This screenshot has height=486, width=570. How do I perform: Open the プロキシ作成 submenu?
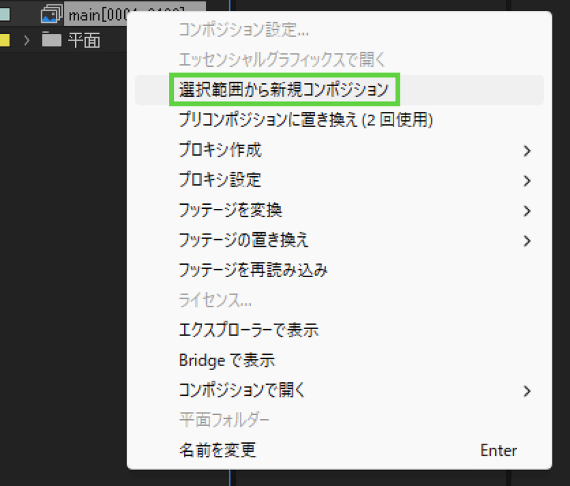340,150
